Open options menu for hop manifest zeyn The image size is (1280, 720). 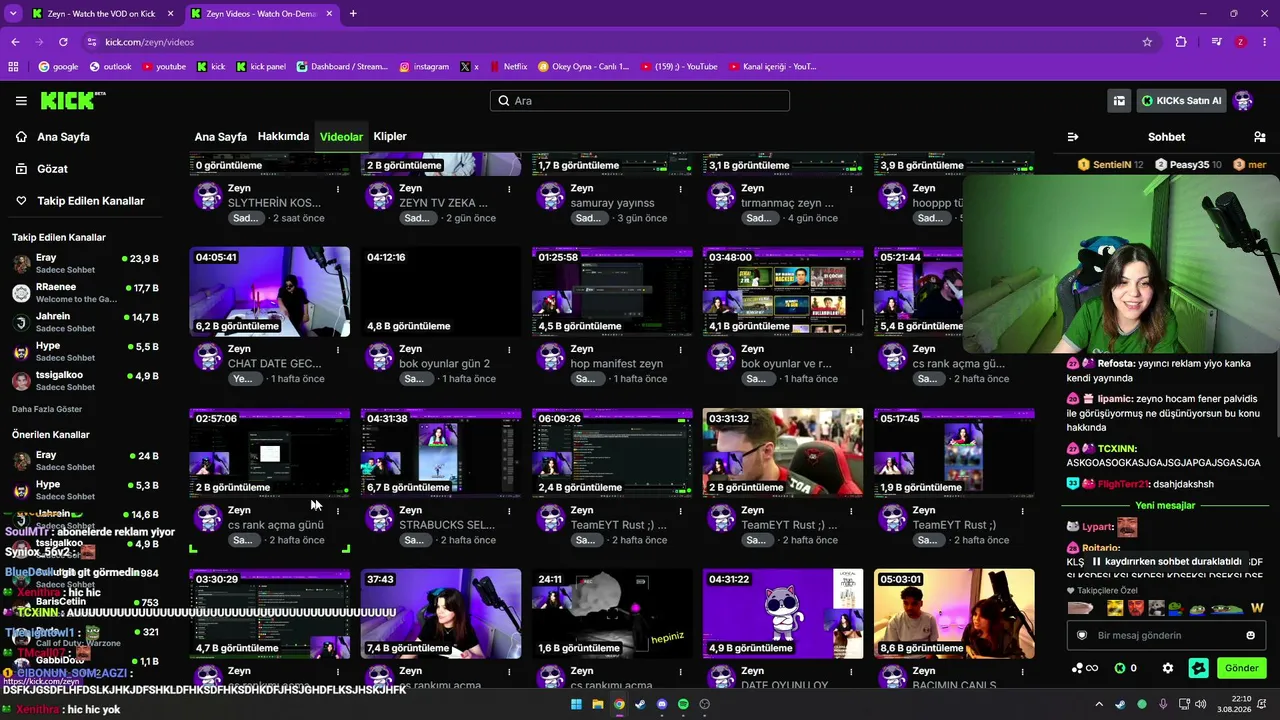680,350
